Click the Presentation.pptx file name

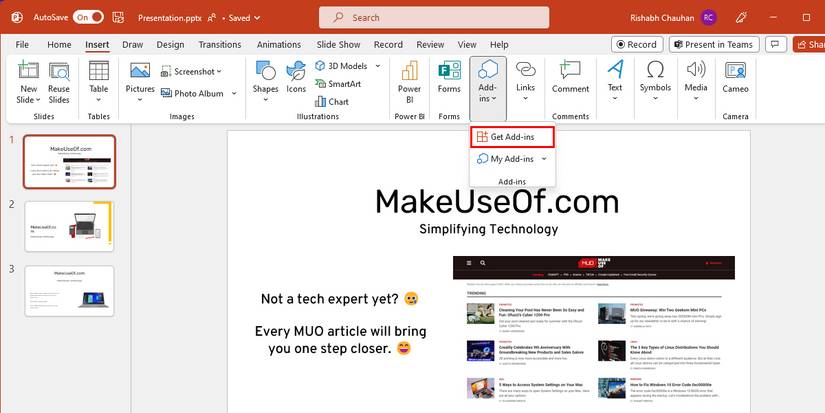click(x=170, y=17)
